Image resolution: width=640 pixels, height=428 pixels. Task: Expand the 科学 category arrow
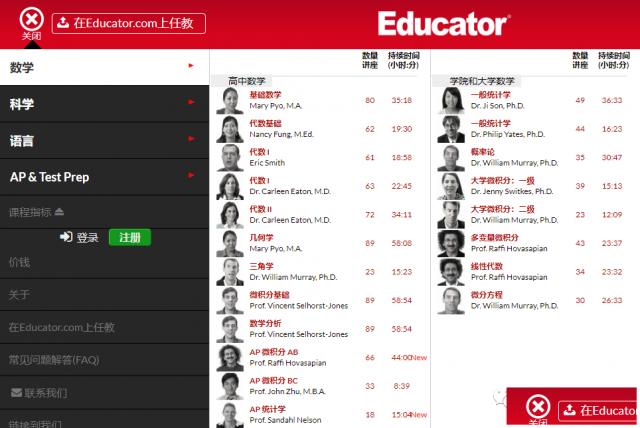coord(190,103)
